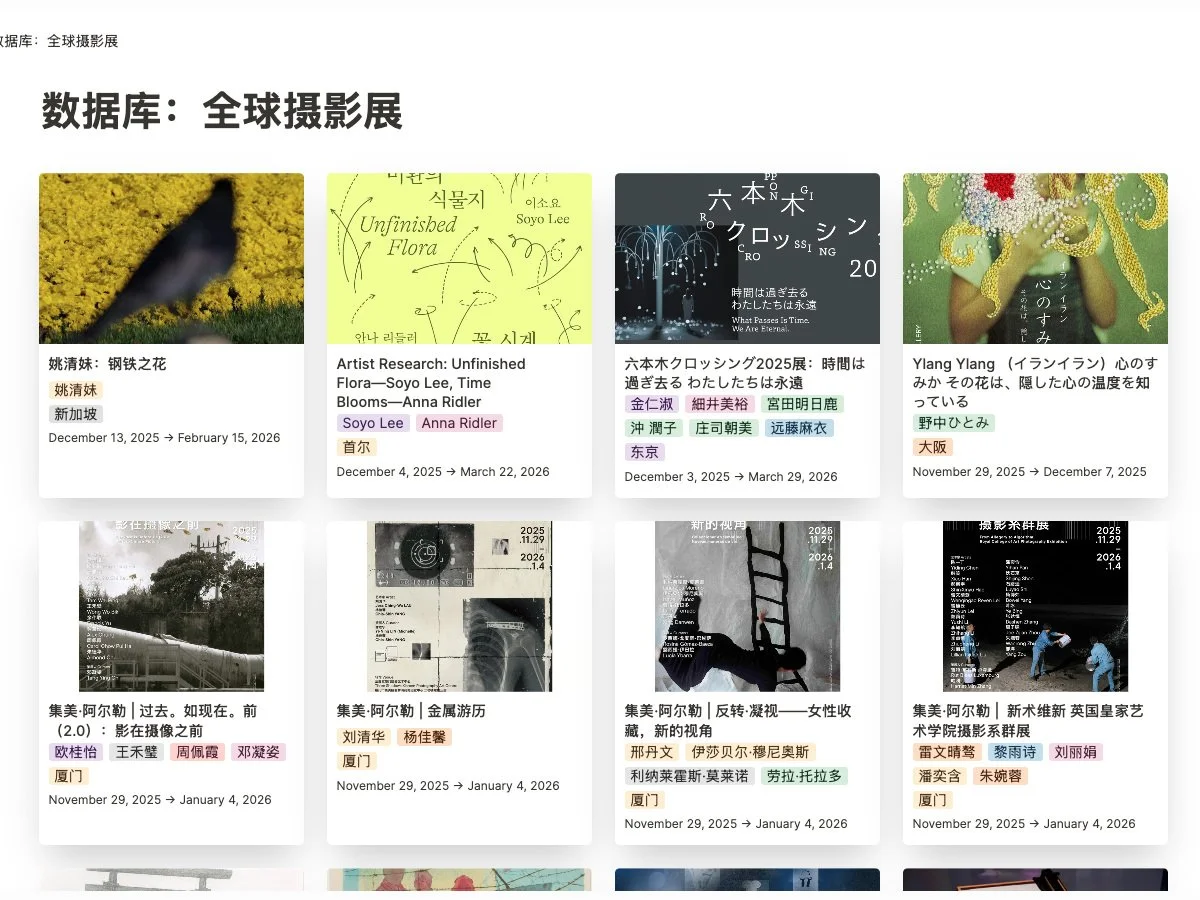Screen dimensions: 1200x900
Task: Select the 刘清华 artist tag
Action: point(364,738)
